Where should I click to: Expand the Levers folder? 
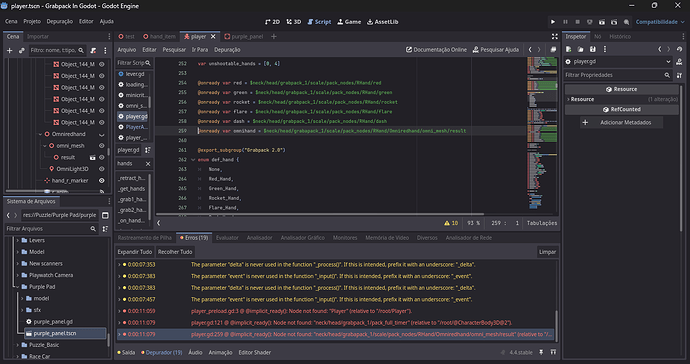[x=18, y=240]
